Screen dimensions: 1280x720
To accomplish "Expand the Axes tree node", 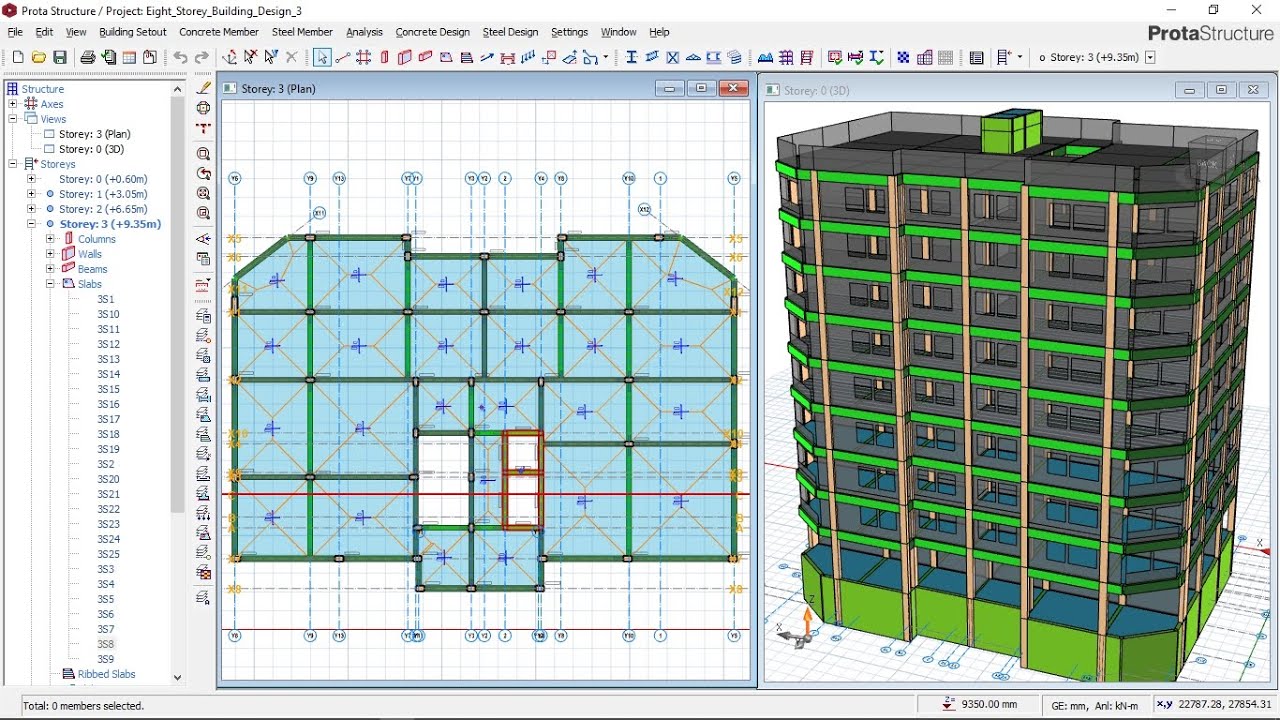I will (13, 104).
